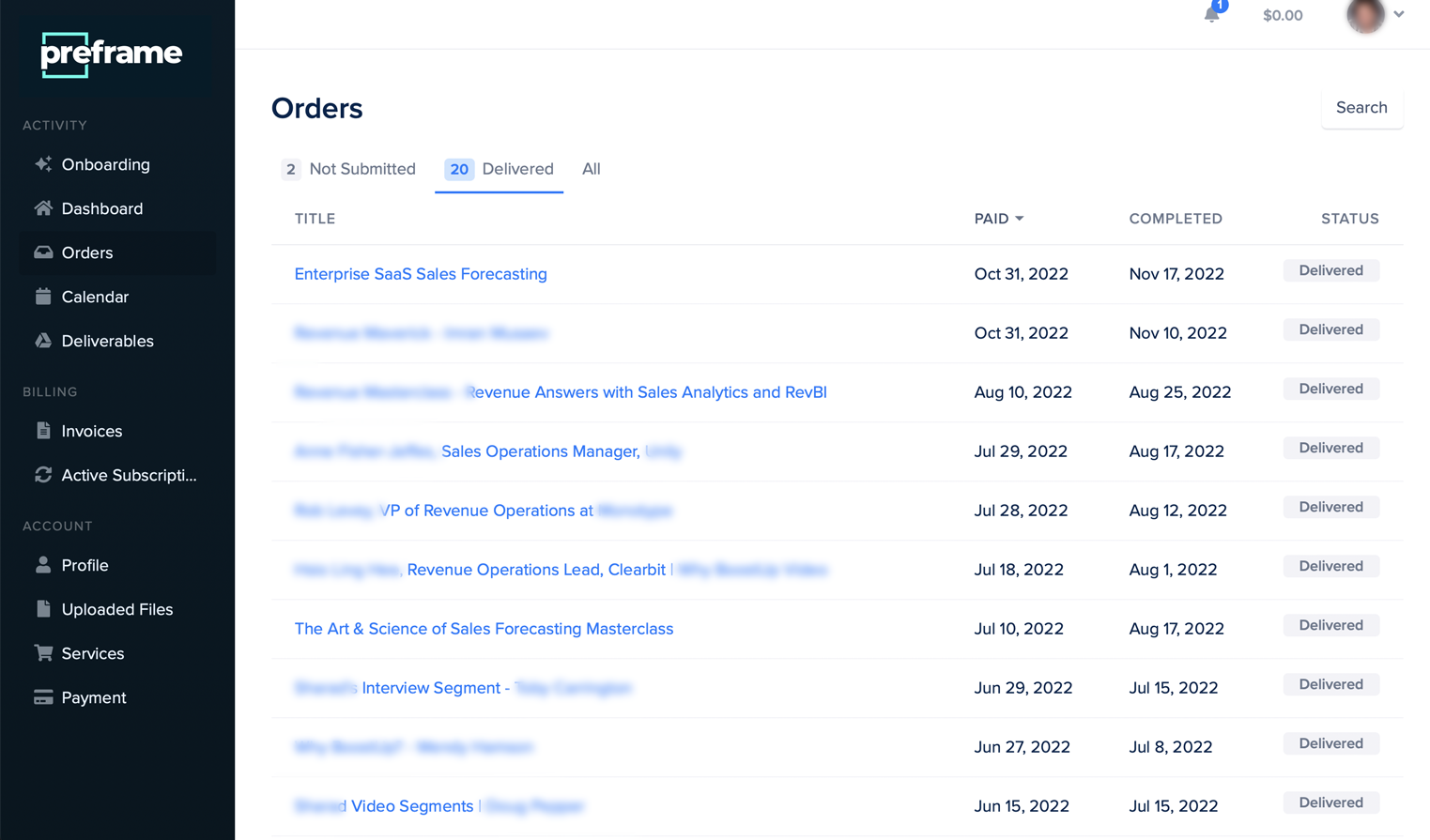The image size is (1430, 840).
Task: Open Uploaded Files in the sidebar
Action: click(116, 609)
